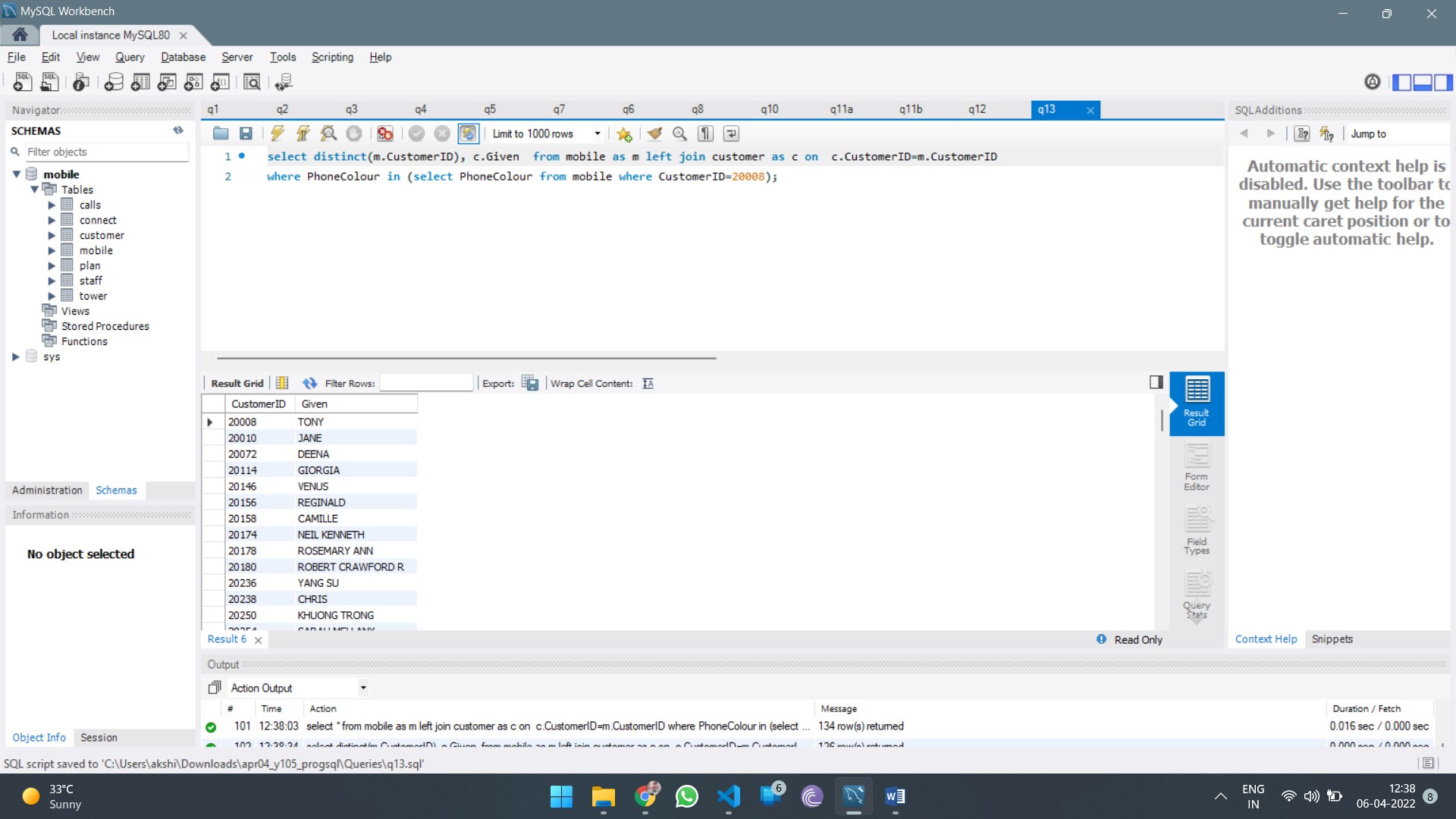Switch to the Session tab
The width and height of the screenshot is (1456, 819).
pos(99,738)
